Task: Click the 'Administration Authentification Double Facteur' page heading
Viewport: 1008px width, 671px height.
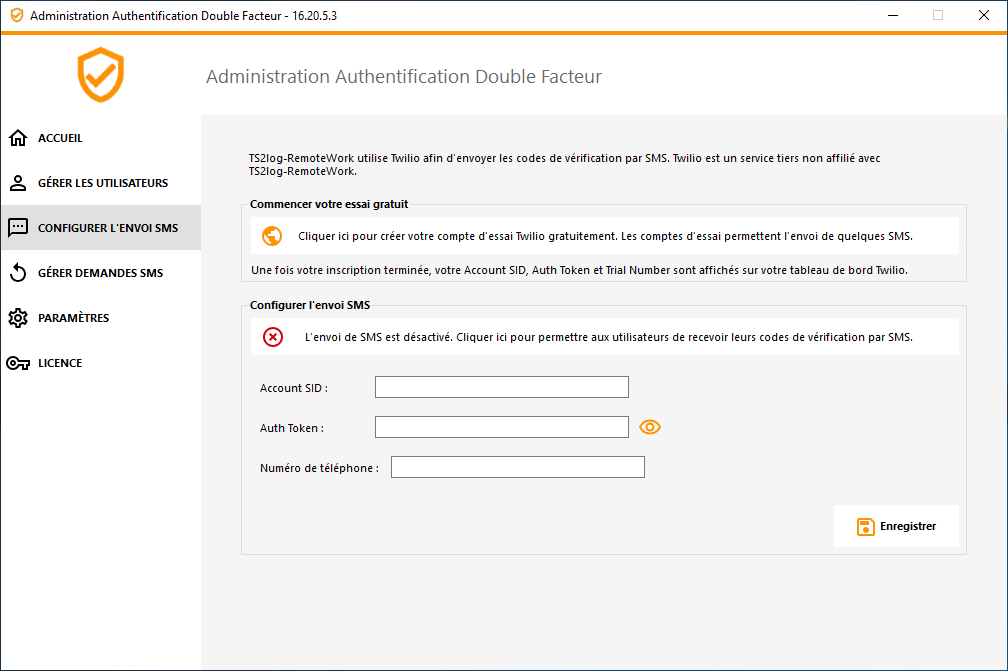Action: [x=404, y=76]
